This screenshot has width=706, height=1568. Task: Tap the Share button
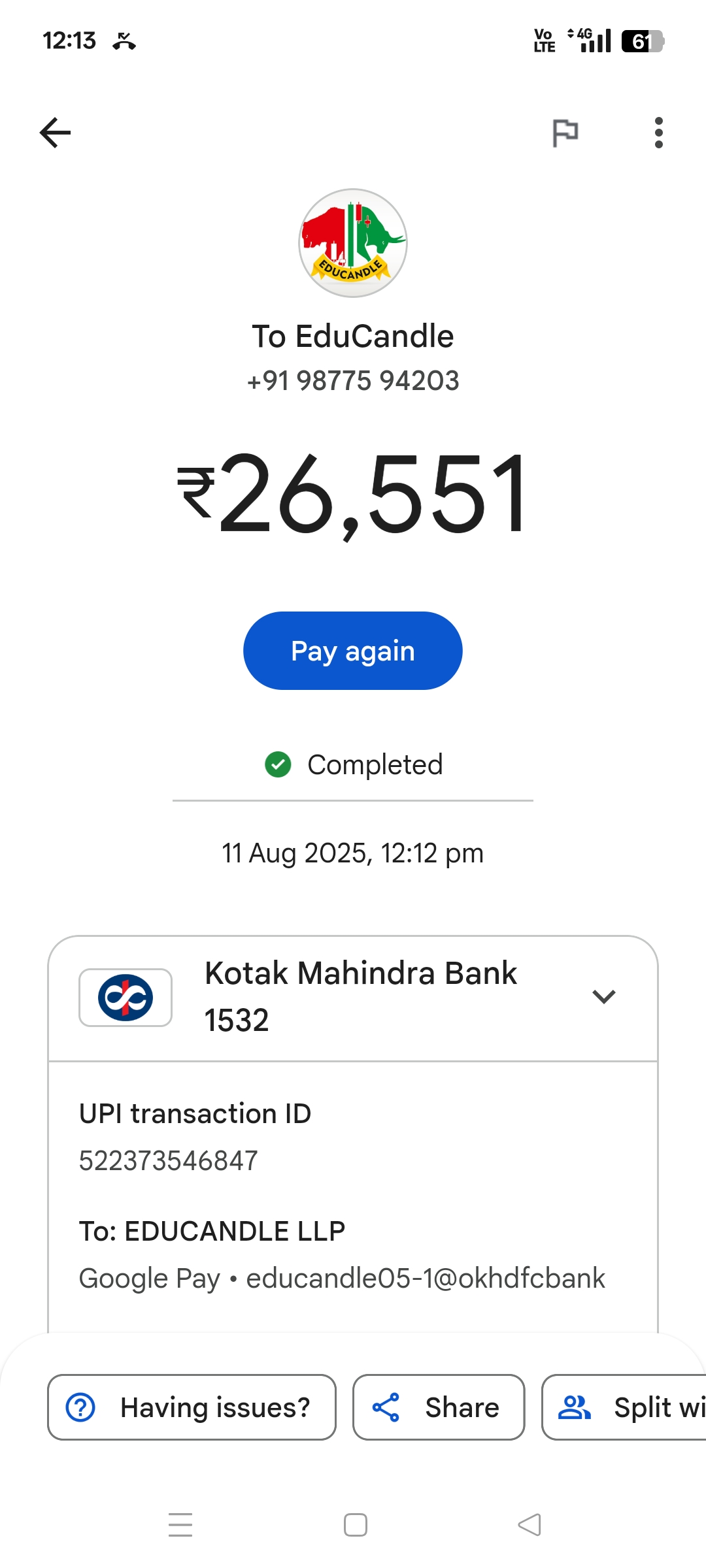tap(439, 1407)
